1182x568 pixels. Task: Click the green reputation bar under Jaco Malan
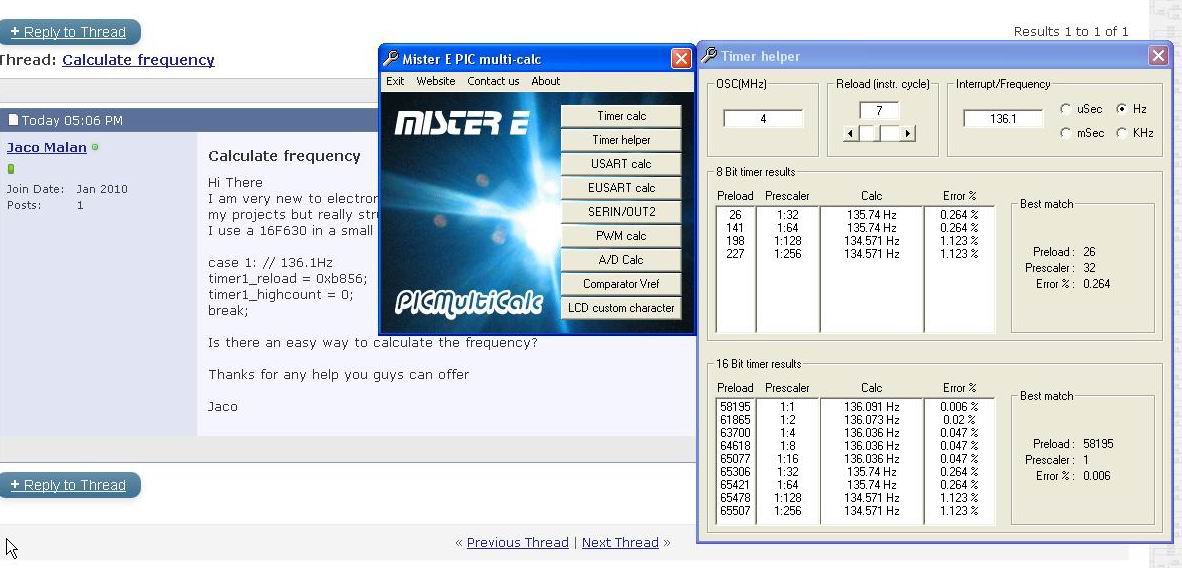(11, 169)
